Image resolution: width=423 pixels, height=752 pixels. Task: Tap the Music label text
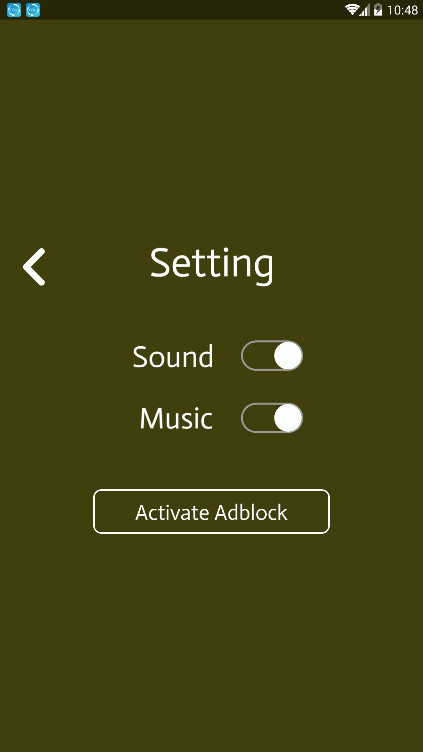(176, 419)
